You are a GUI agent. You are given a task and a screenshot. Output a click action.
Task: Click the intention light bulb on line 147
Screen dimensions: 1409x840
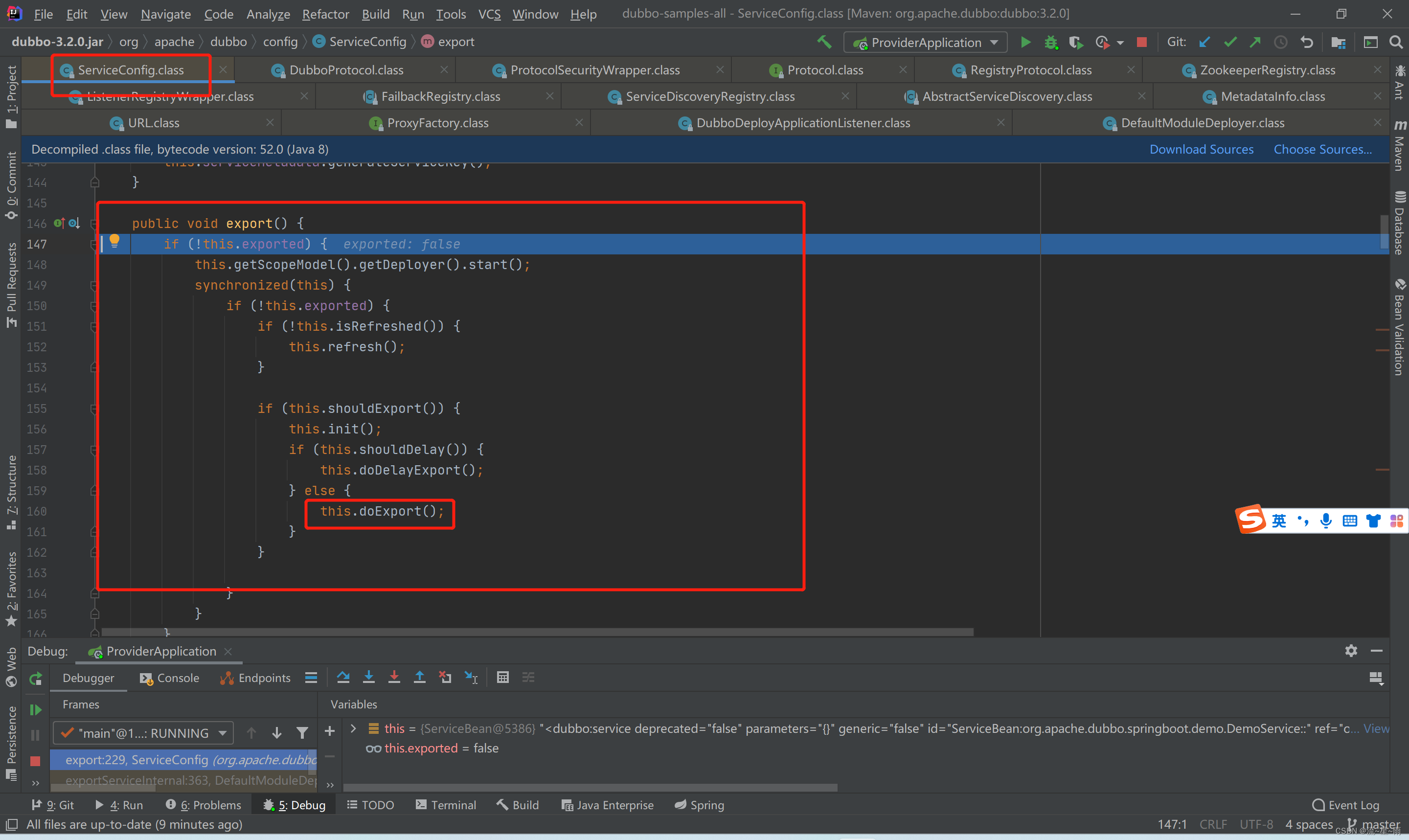[x=114, y=241]
